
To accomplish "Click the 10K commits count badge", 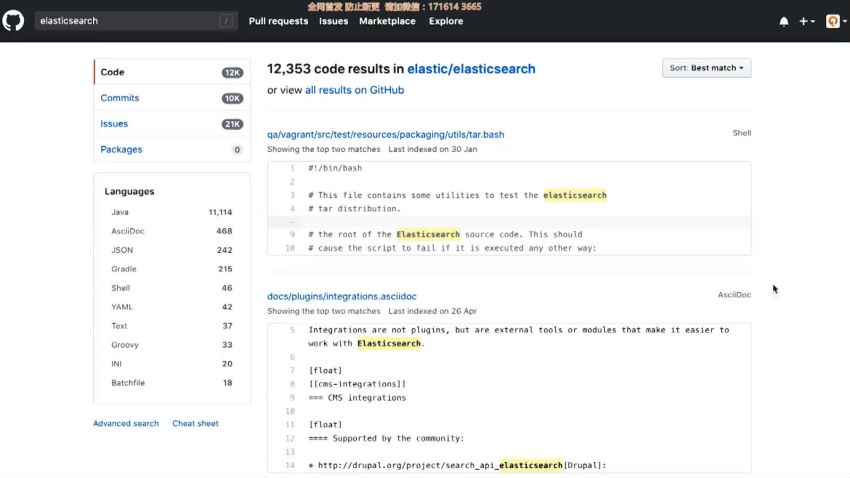I will [x=232, y=98].
